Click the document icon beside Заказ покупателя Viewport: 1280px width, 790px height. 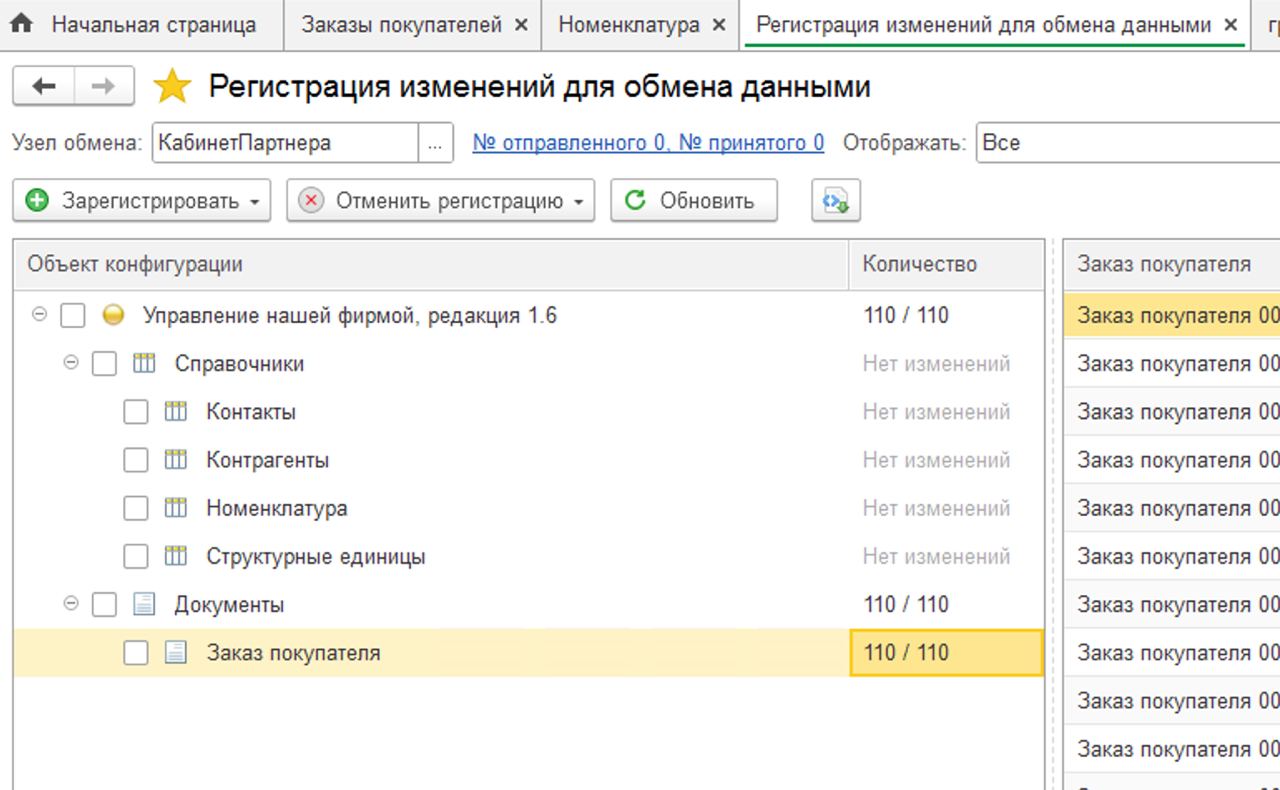pyautogui.click(x=176, y=653)
